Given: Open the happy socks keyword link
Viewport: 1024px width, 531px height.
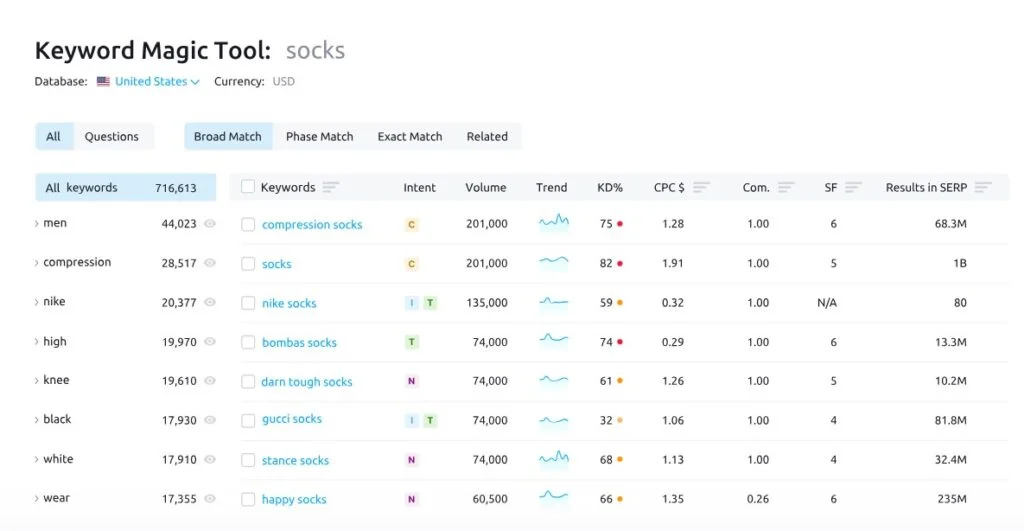Looking at the screenshot, I should [294, 499].
